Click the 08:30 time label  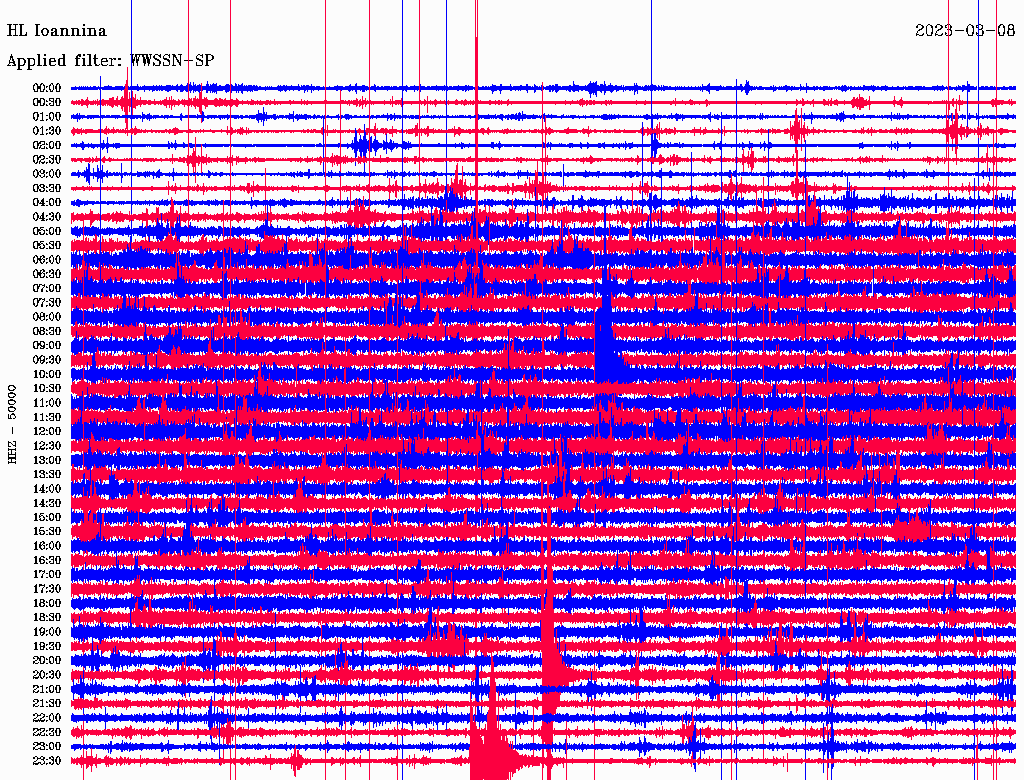47,331
